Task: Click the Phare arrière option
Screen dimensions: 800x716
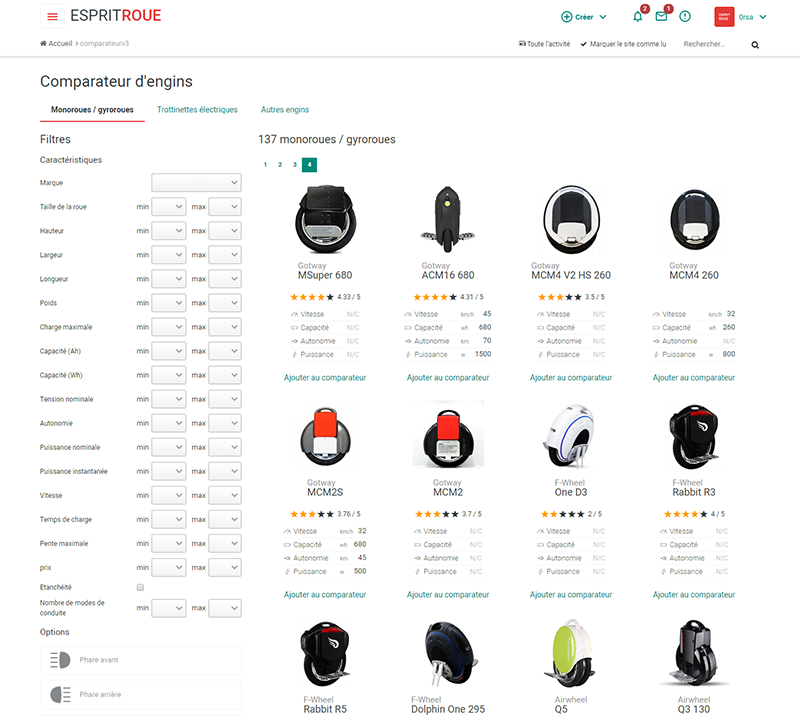Action: pyautogui.click(x=141, y=695)
